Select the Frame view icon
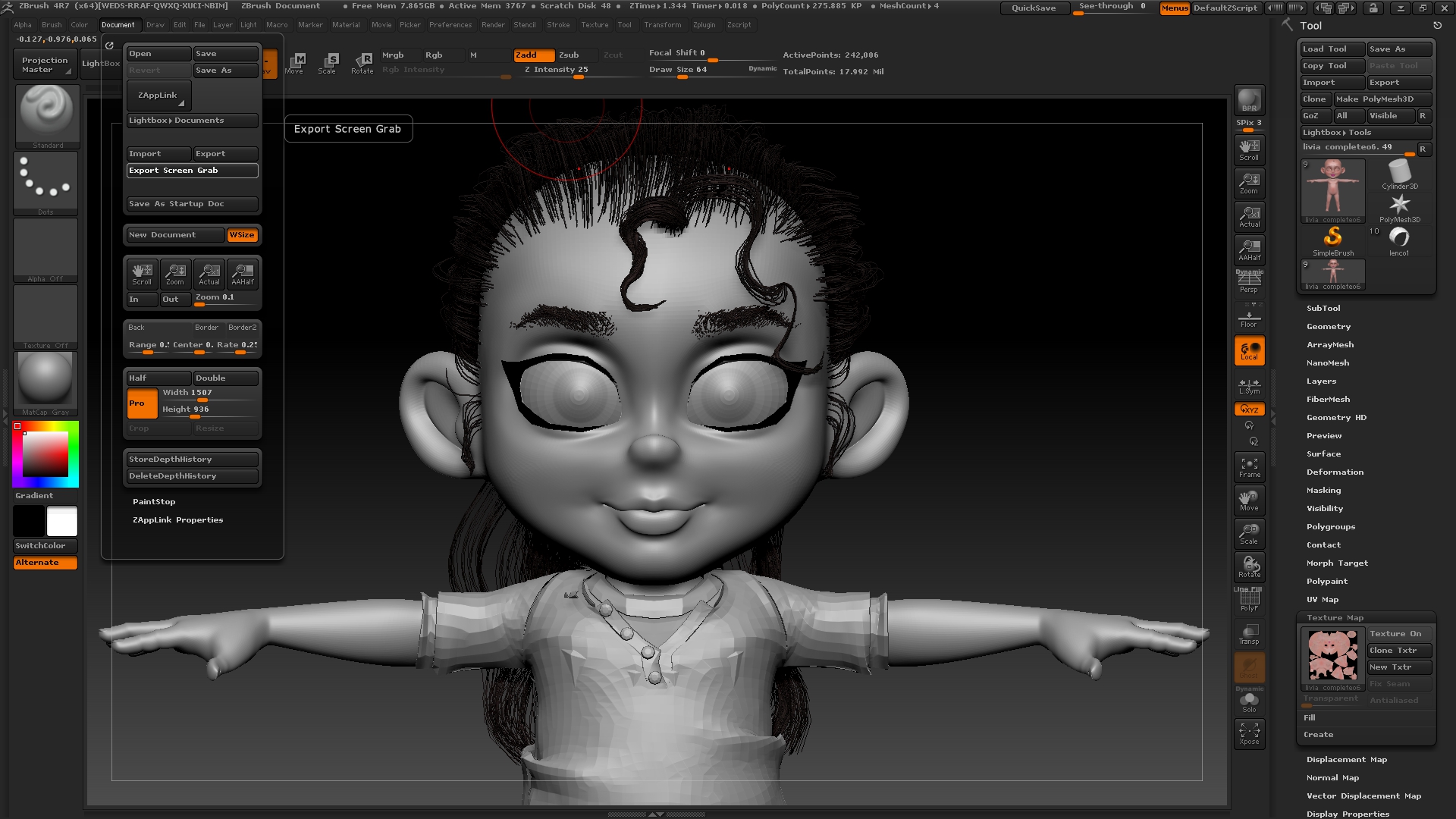The image size is (1456, 819). (1249, 467)
